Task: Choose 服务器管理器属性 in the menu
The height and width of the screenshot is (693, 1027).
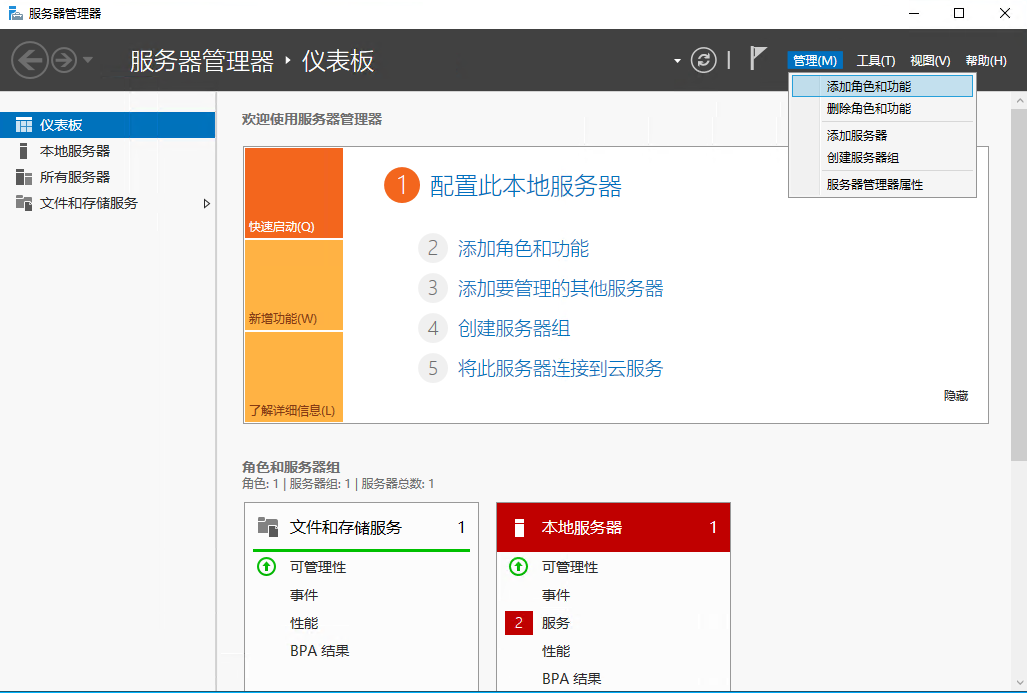Action: pyautogui.click(x=874, y=185)
